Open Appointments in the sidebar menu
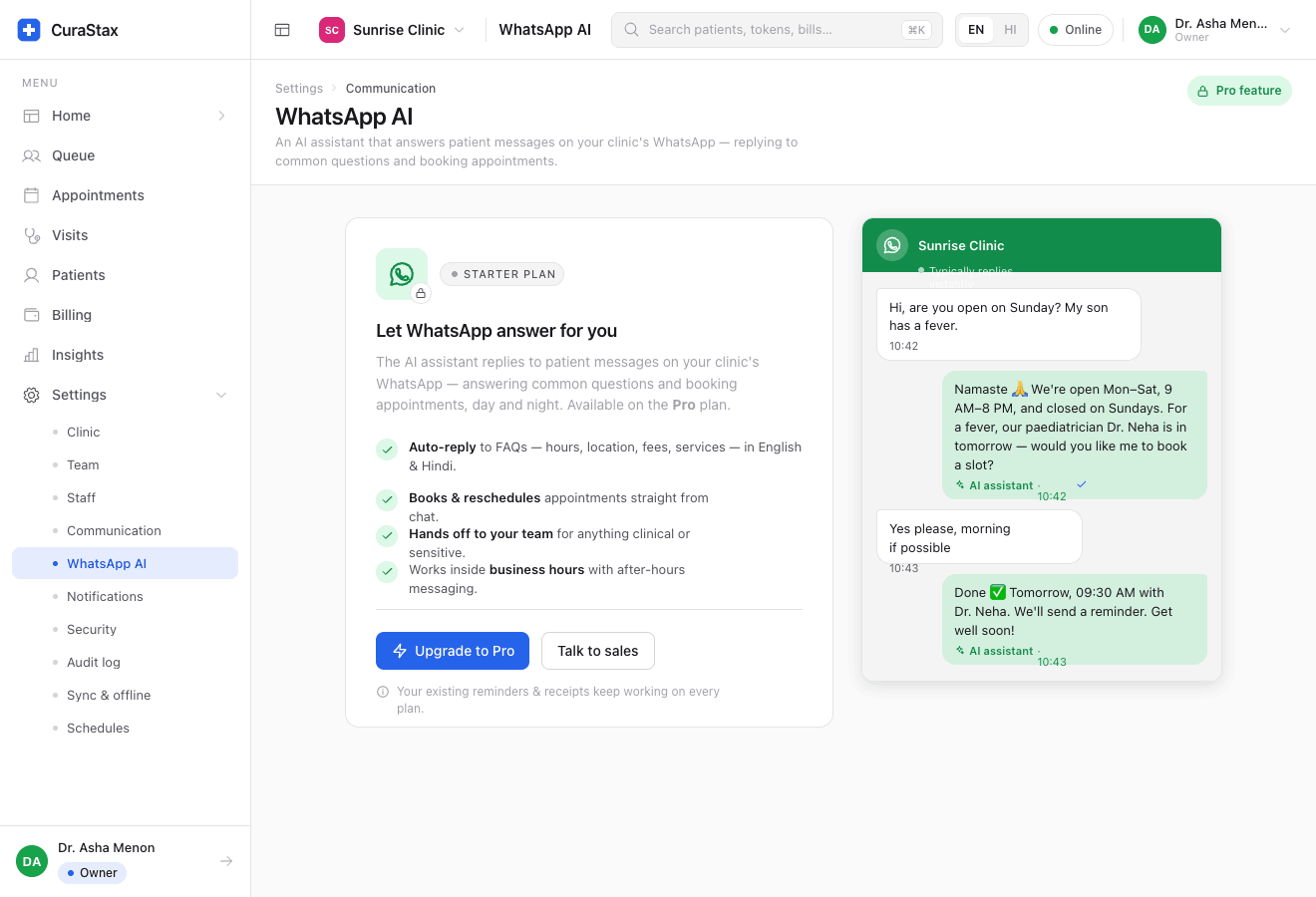 click(125, 195)
